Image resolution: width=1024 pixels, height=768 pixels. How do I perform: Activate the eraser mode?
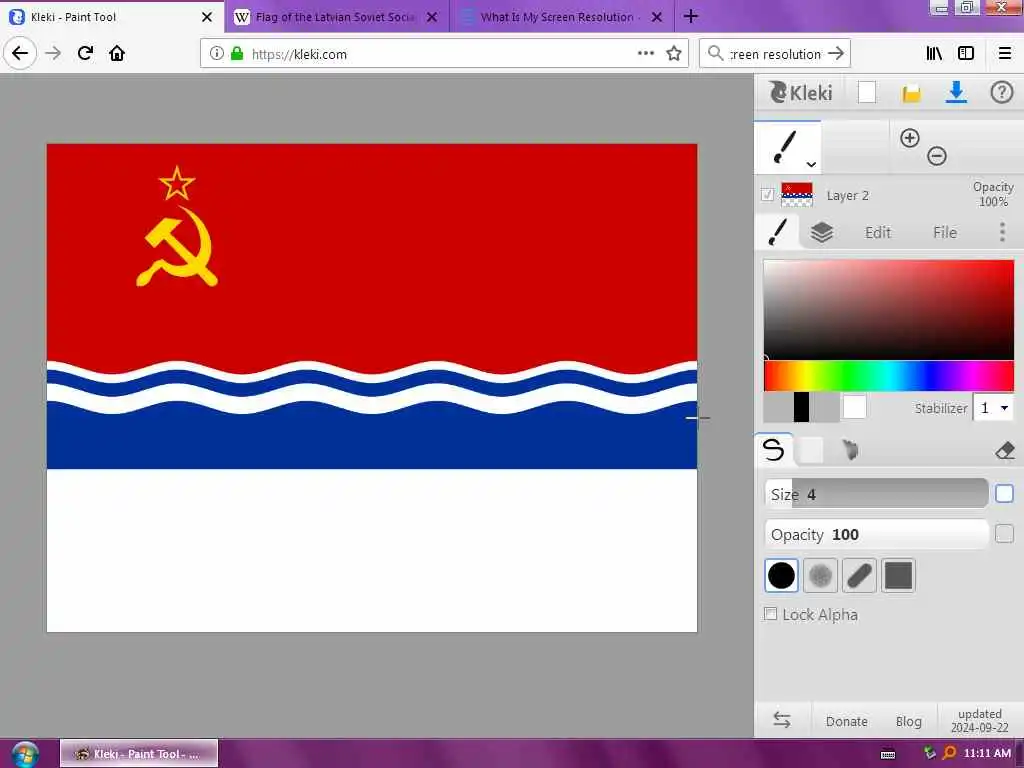1004,450
